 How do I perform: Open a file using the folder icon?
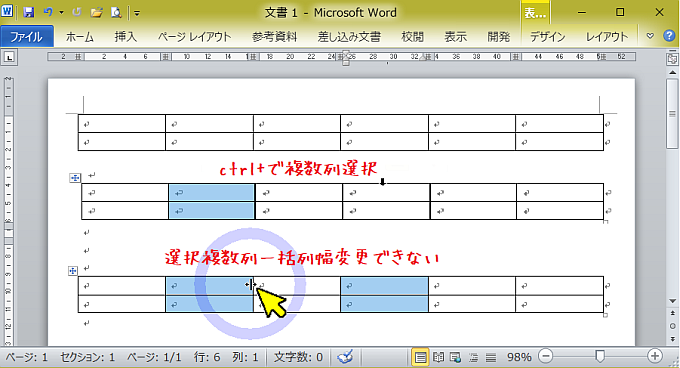click(97, 12)
